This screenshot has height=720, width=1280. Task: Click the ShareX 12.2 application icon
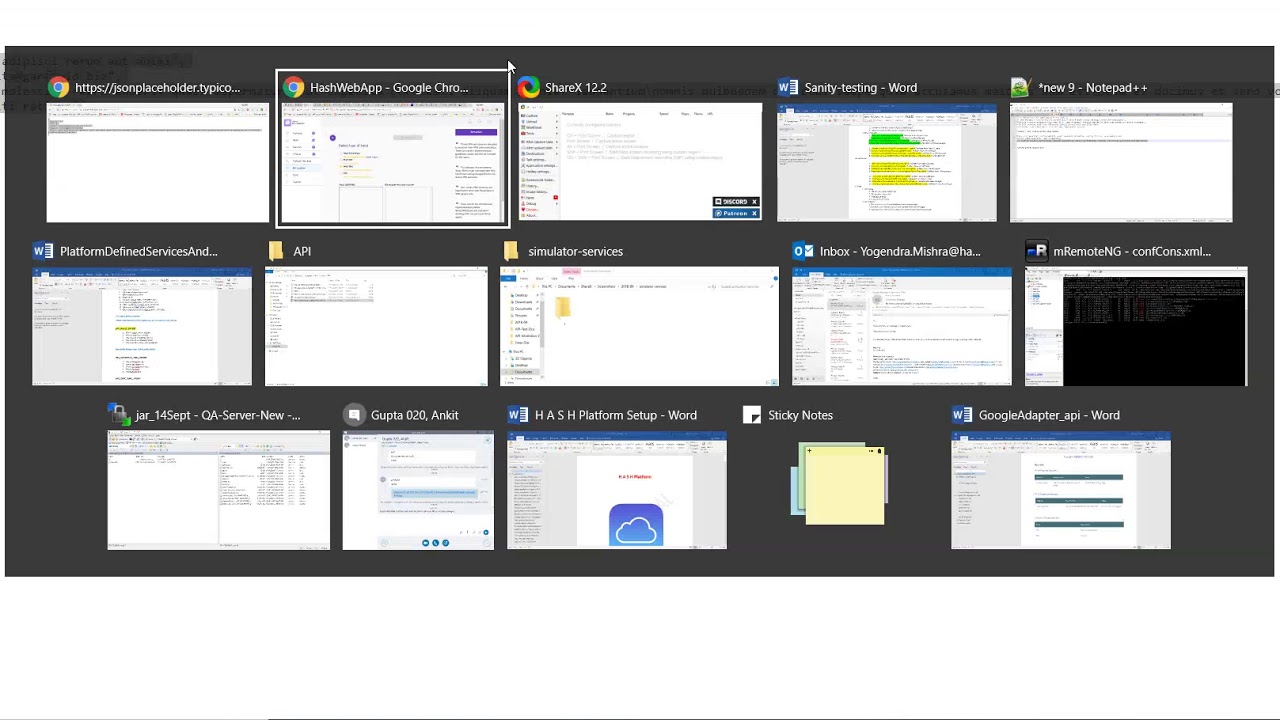pyautogui.click(x=529, y=88)
